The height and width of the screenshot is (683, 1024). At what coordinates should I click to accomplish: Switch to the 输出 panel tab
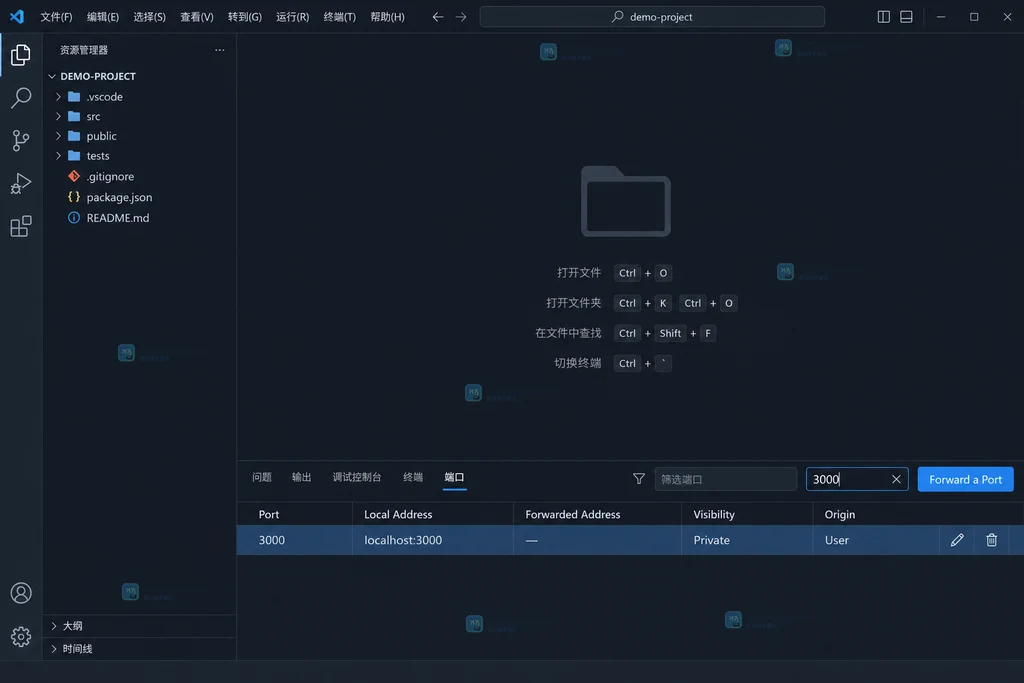[x=301, y=477]
